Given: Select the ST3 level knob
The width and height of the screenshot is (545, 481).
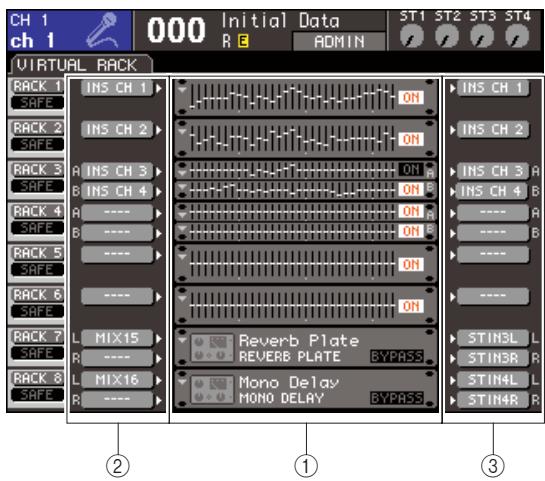Looking at the screenshot, I should (x=482, y=36).
